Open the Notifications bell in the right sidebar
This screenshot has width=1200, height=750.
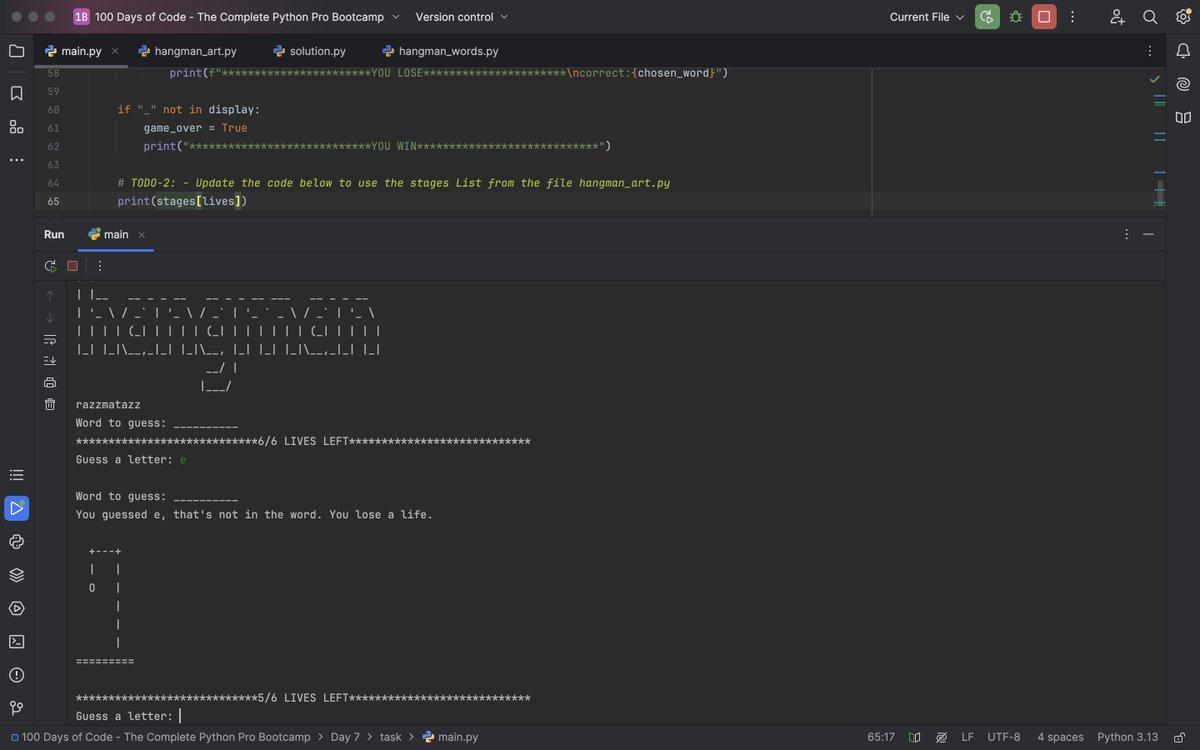(x=1183, y=51)
